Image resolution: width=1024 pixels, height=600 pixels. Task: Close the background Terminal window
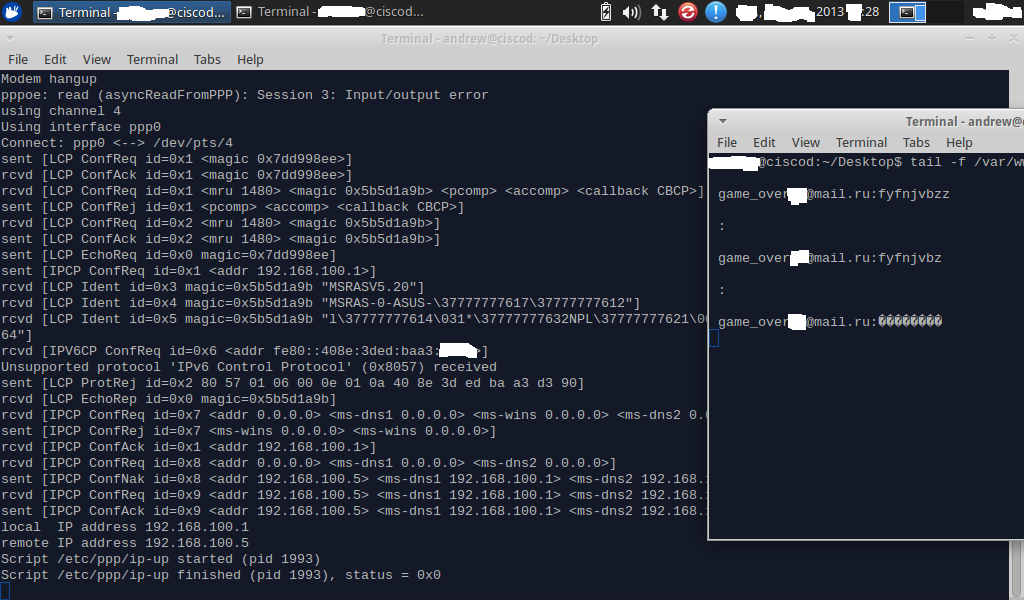click(1014, 39)
